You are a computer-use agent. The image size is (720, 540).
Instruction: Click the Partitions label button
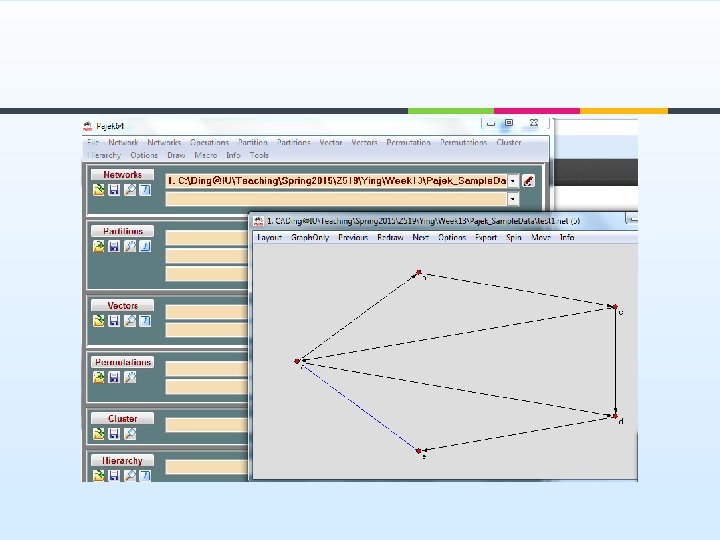(x=122, y=231)
